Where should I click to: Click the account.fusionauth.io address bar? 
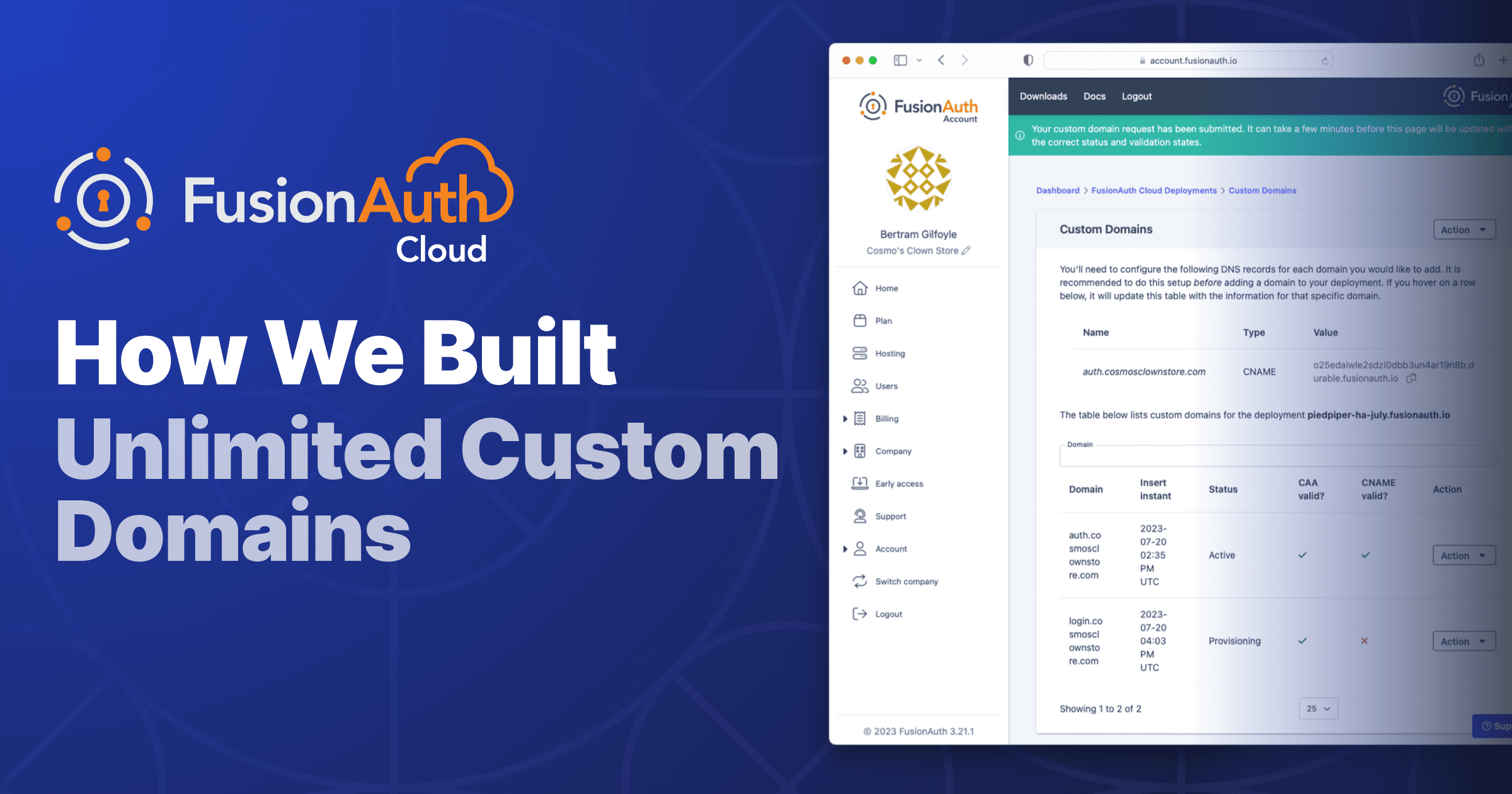[x=1188, y=60]
